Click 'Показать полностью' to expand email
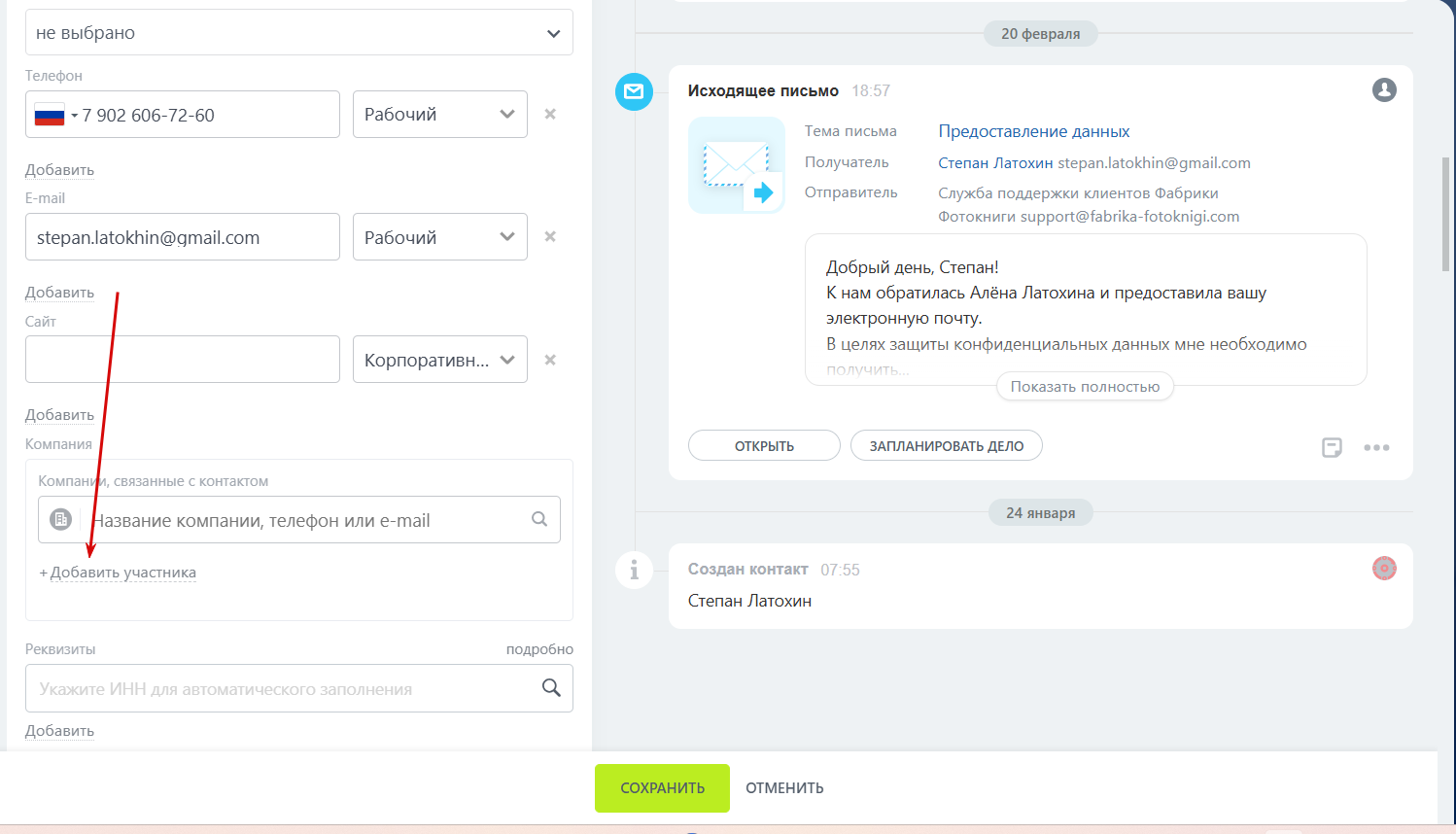 tap(1085, 387)
